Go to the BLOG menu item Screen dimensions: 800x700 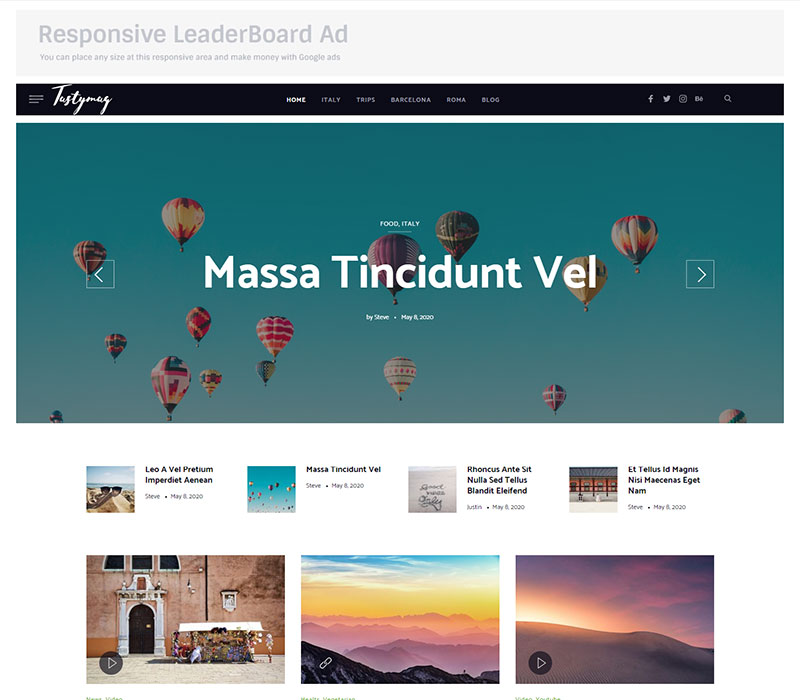[x=490, y=99]
